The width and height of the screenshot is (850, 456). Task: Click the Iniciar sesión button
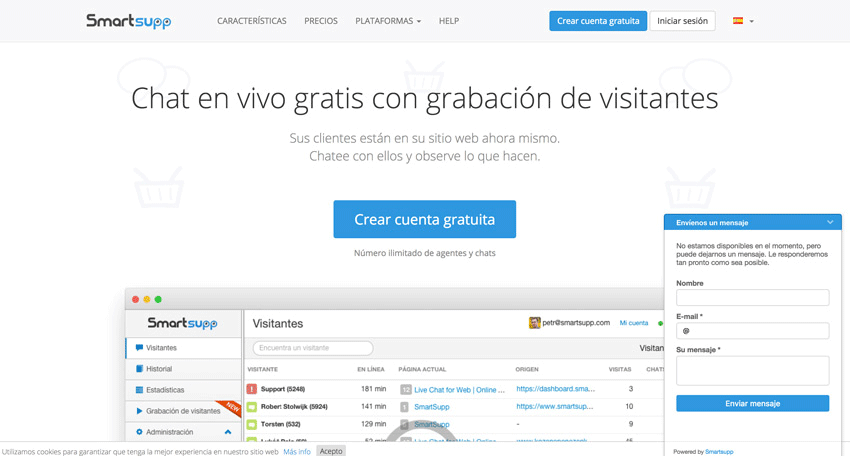(x=682, y=21)
